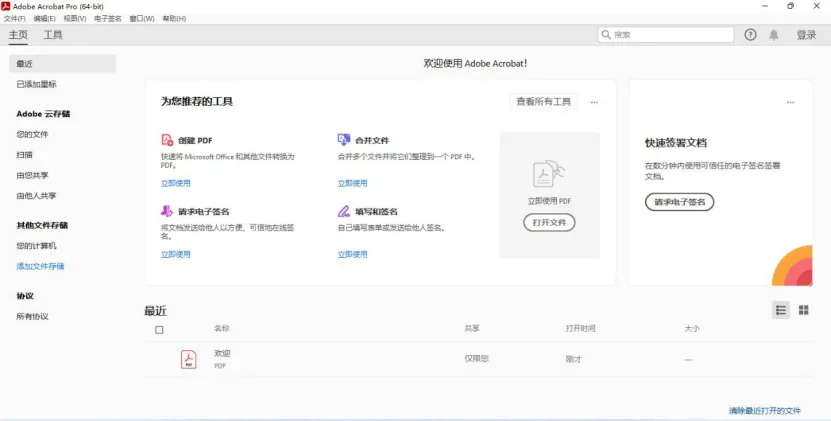Click the 欢迎 PDF file icon

point(189,359)
